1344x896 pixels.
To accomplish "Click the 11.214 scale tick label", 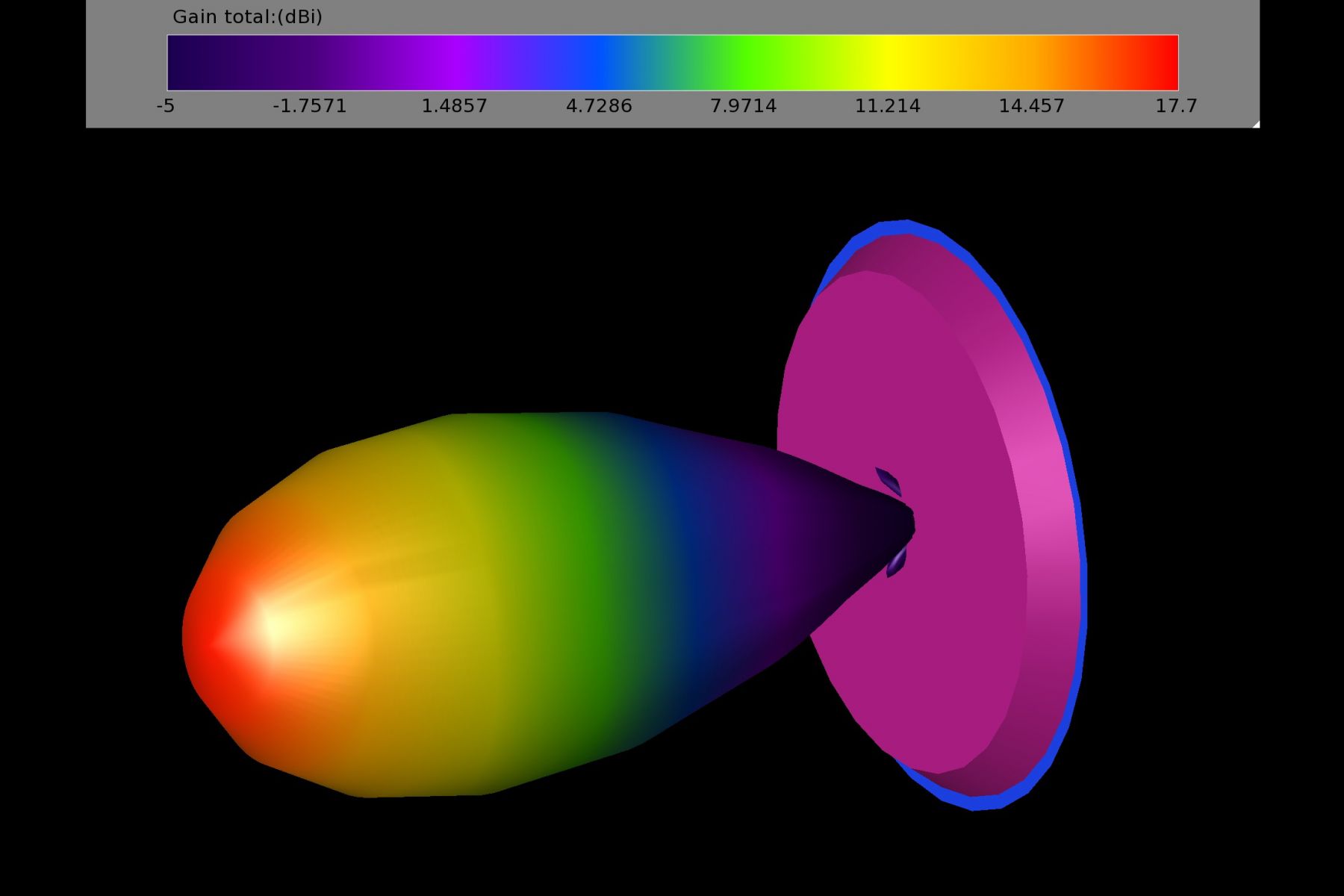I will pos(887,106).
